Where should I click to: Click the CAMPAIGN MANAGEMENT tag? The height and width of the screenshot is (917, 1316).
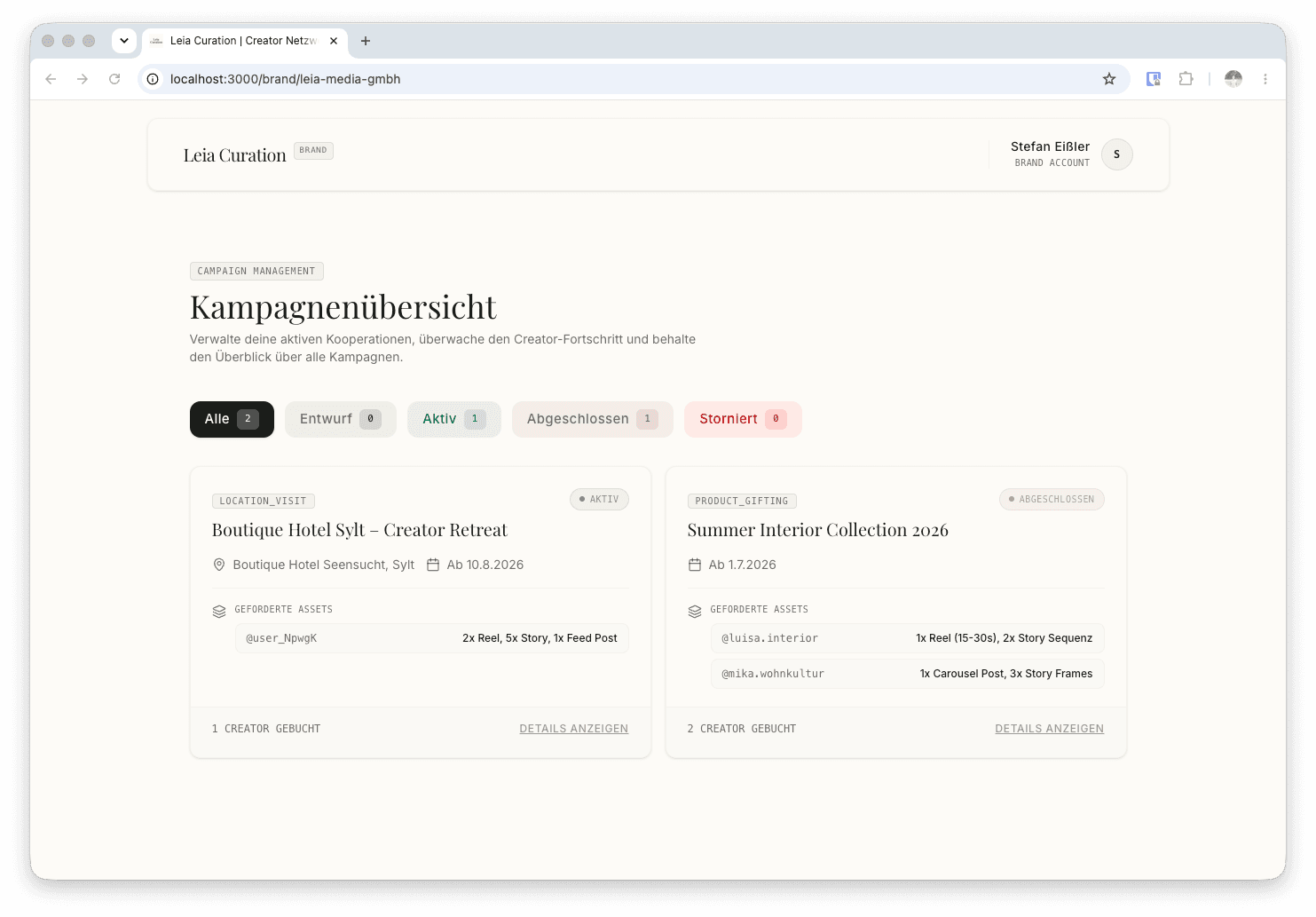[256, 271]
